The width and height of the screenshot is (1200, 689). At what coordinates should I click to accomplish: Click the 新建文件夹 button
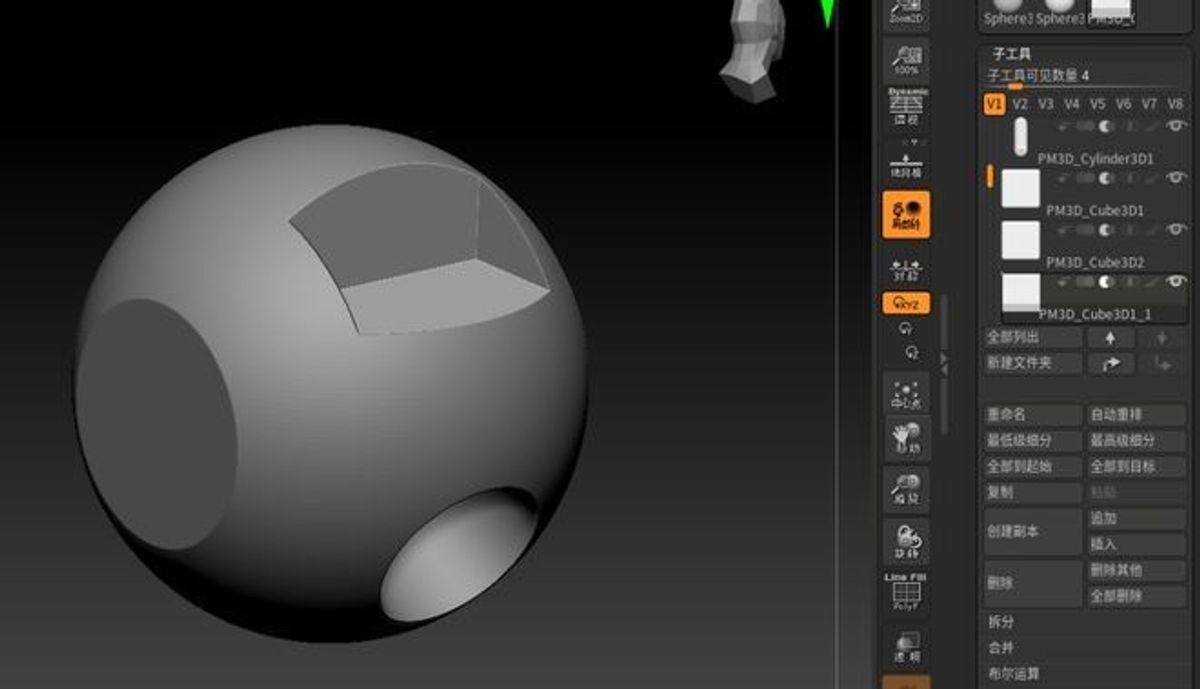coord(1033,364)
